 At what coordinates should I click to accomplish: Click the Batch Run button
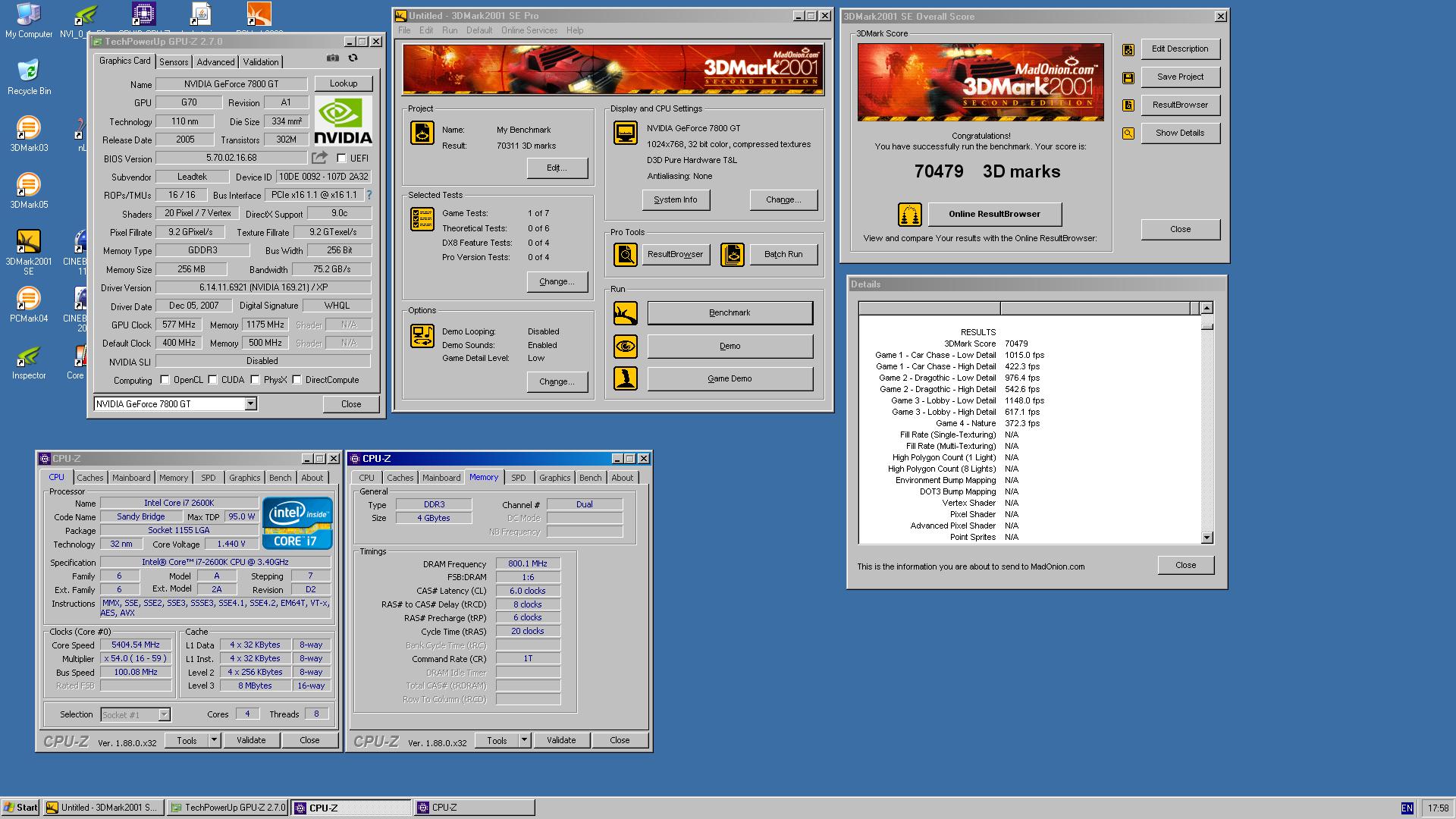[783, 255]
